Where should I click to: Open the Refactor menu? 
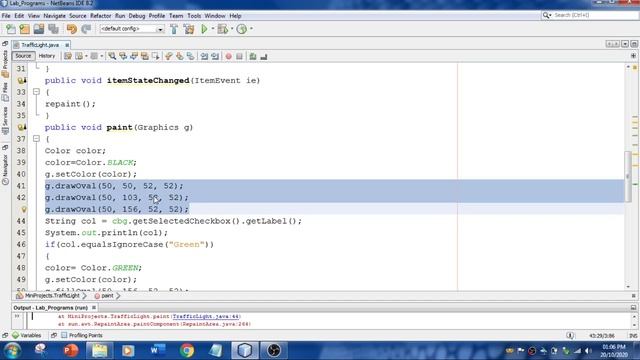pos(100,16)
